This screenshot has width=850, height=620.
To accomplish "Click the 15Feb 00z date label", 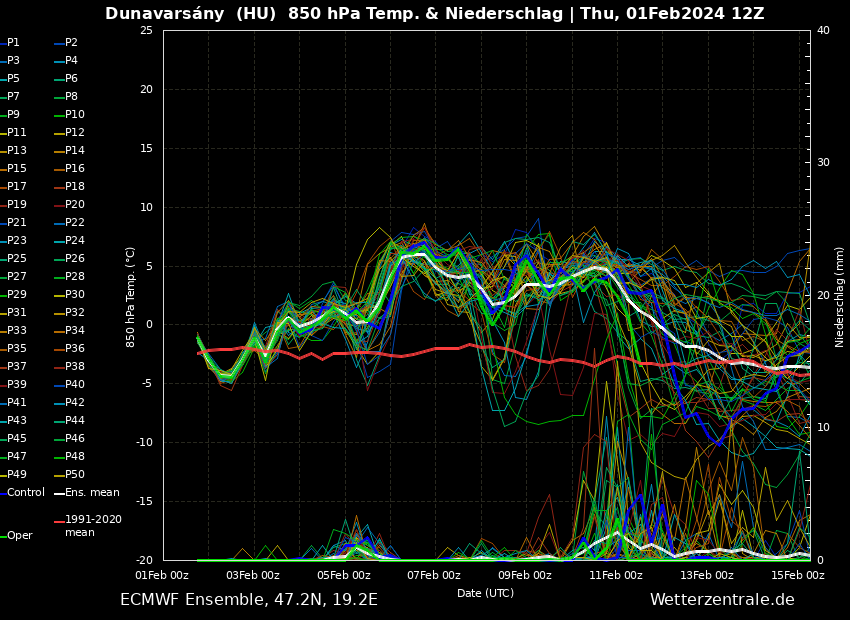I will pos(797,575).
